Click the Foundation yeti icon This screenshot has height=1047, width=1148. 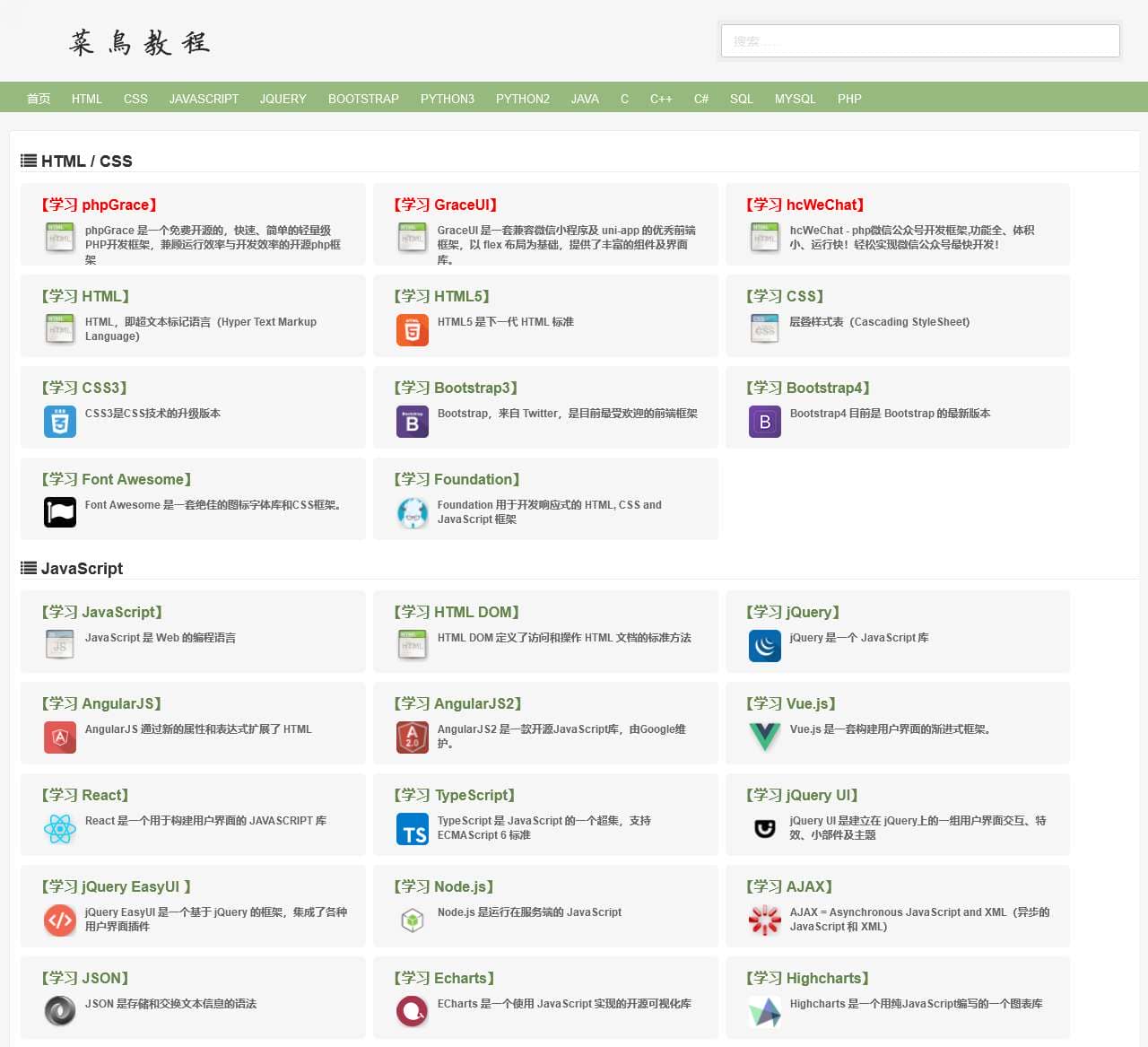413,512
